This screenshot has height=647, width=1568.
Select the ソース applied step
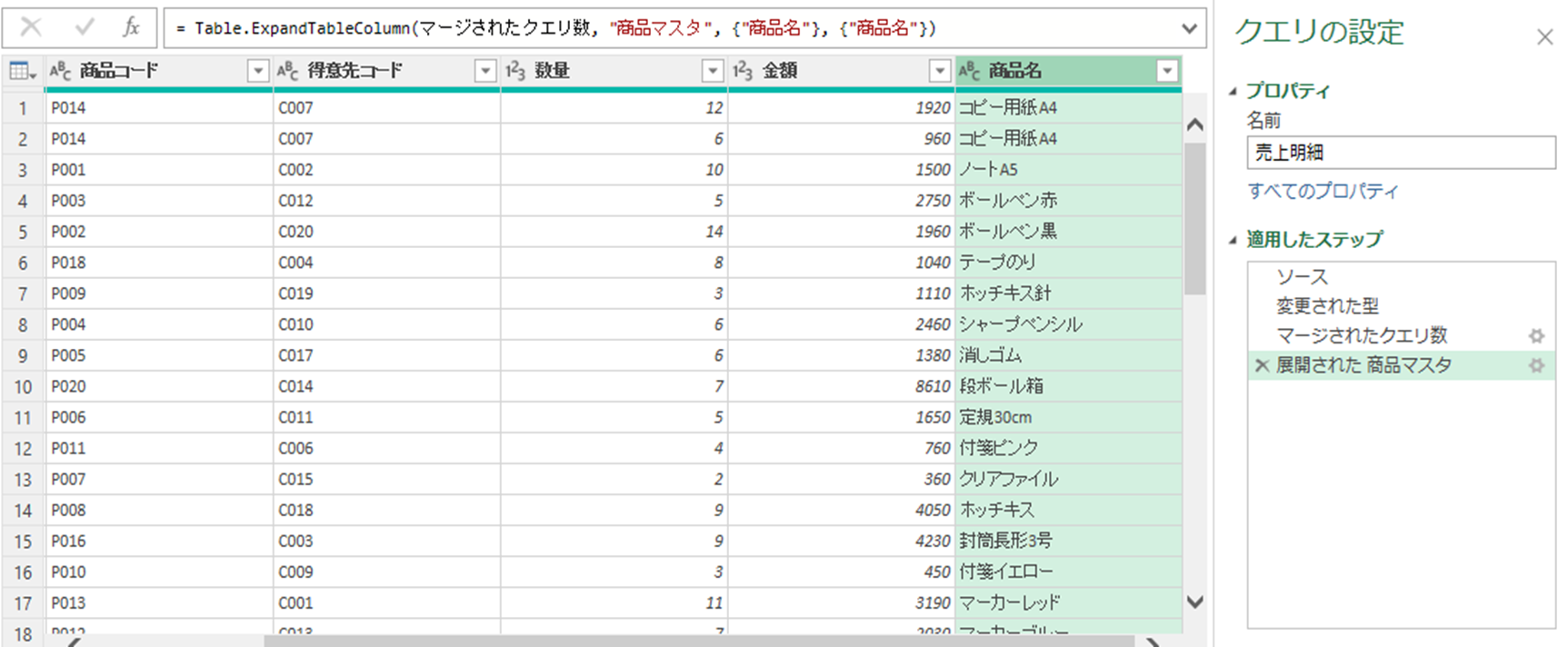pyautogui.click(x=1302, y=277)
